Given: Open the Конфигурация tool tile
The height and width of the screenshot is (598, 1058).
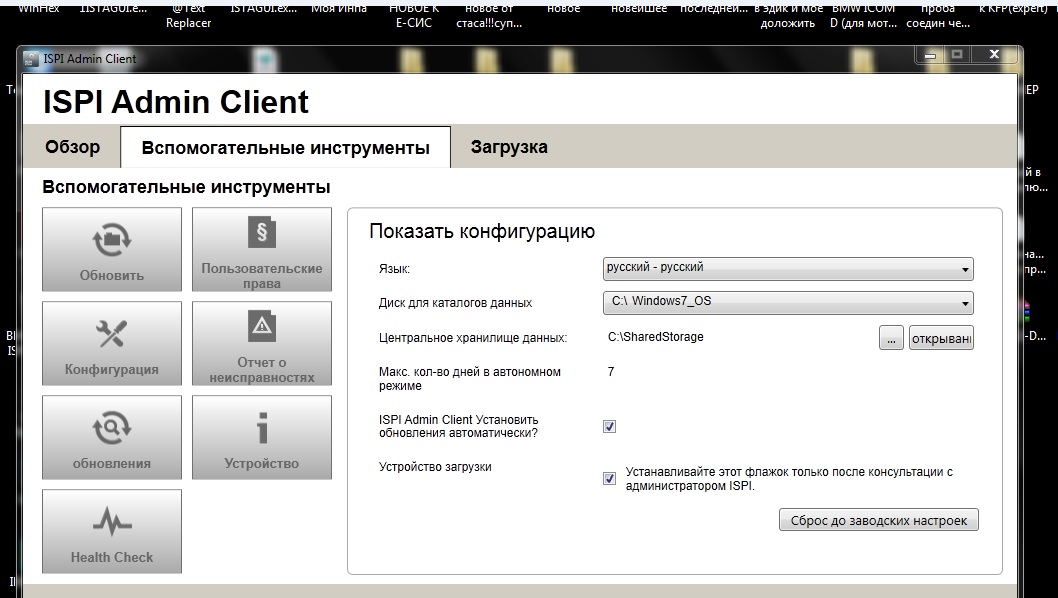Looking at the screenshot, I should 112,343.
